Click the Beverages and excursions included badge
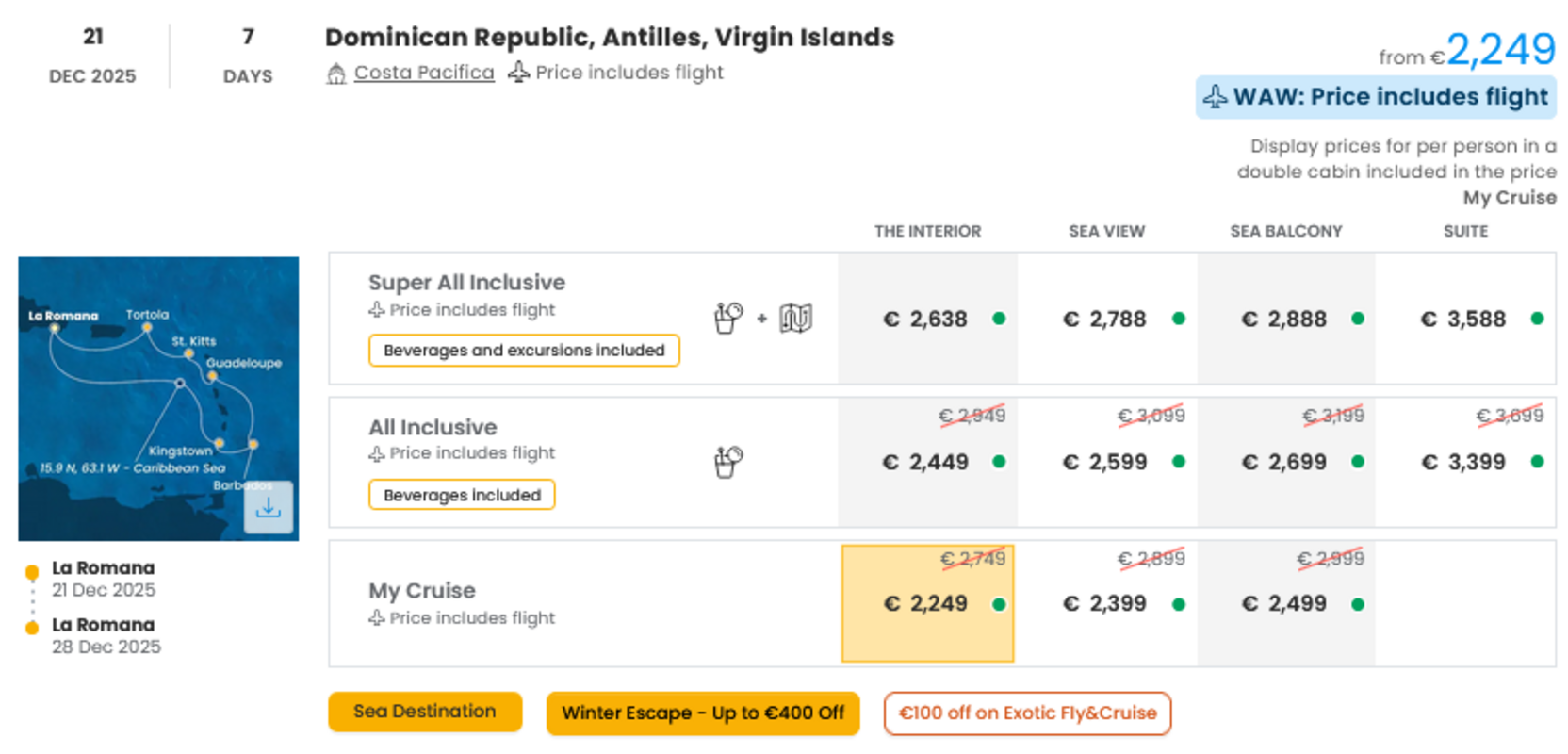 click(524, 350)
